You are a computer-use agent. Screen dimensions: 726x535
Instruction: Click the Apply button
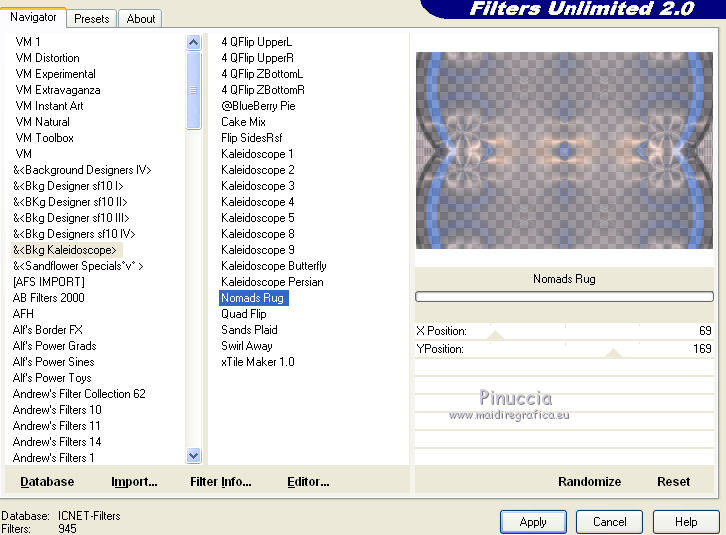point(533,522)
